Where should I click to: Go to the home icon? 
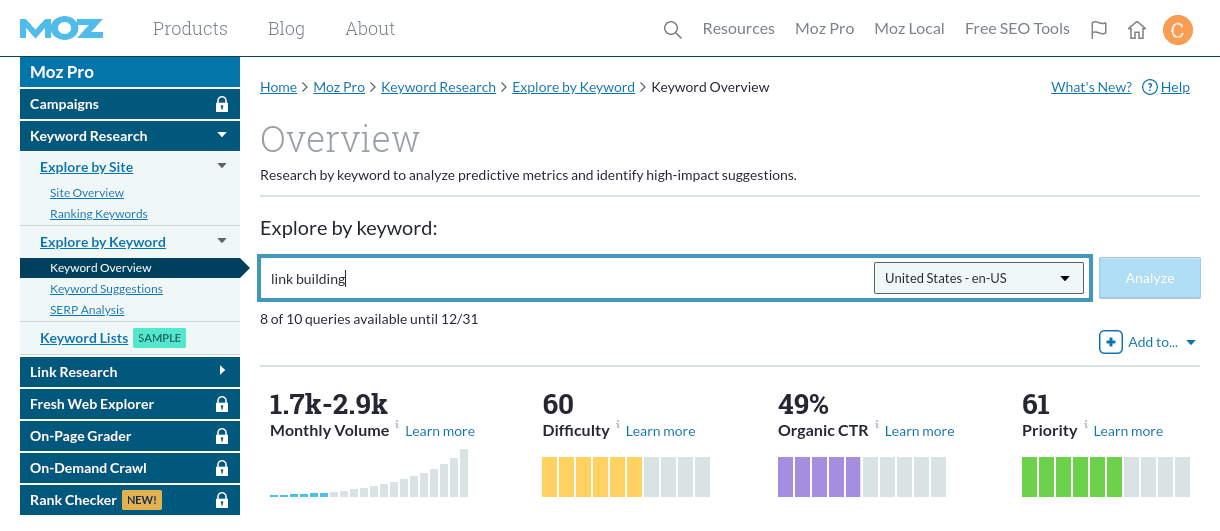1137,29
